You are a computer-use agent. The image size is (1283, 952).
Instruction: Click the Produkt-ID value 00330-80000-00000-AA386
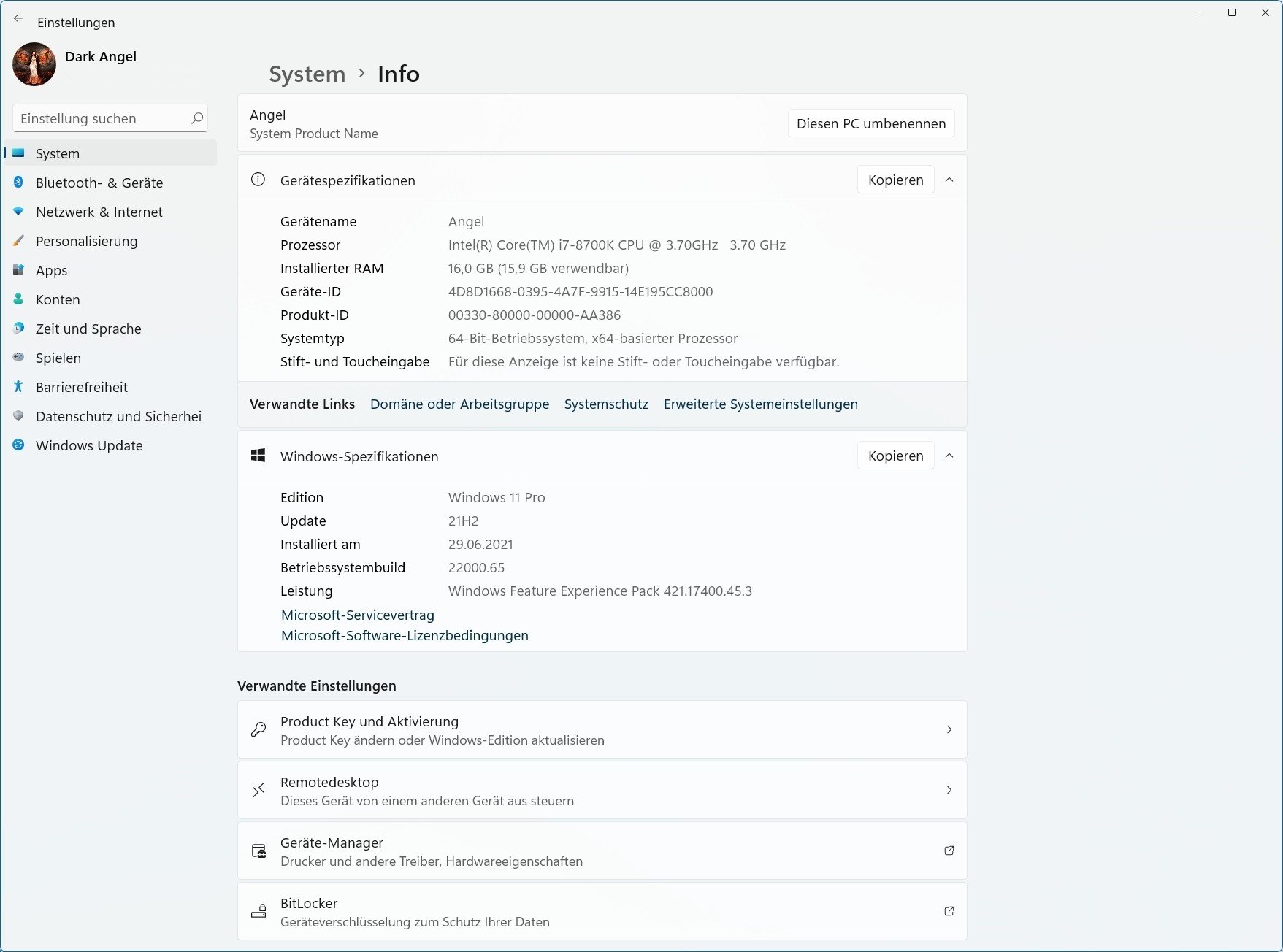(x=535, y=315)
